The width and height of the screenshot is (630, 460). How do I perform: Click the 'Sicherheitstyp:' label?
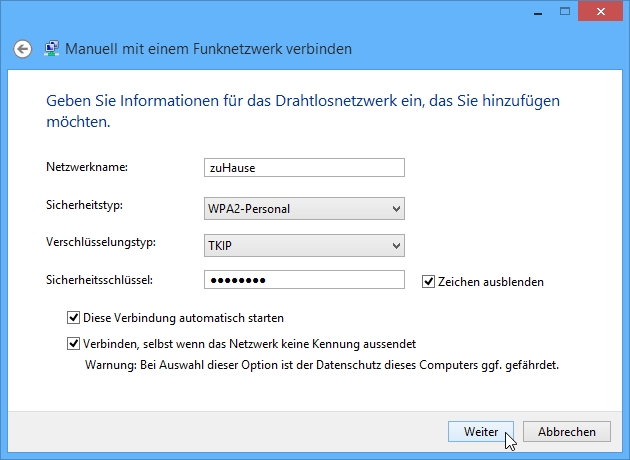(84, 206)
